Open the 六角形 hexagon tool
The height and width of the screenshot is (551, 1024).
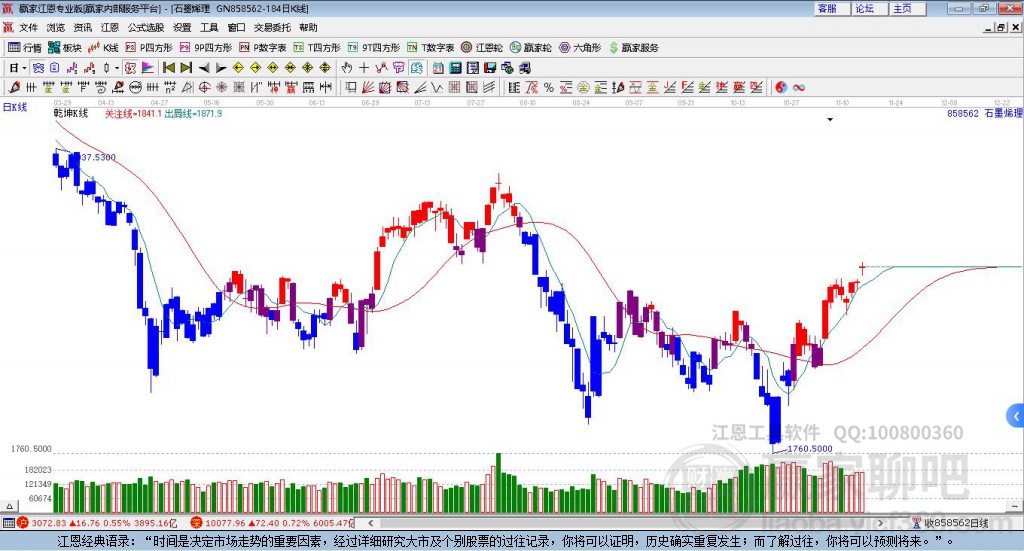580,48
